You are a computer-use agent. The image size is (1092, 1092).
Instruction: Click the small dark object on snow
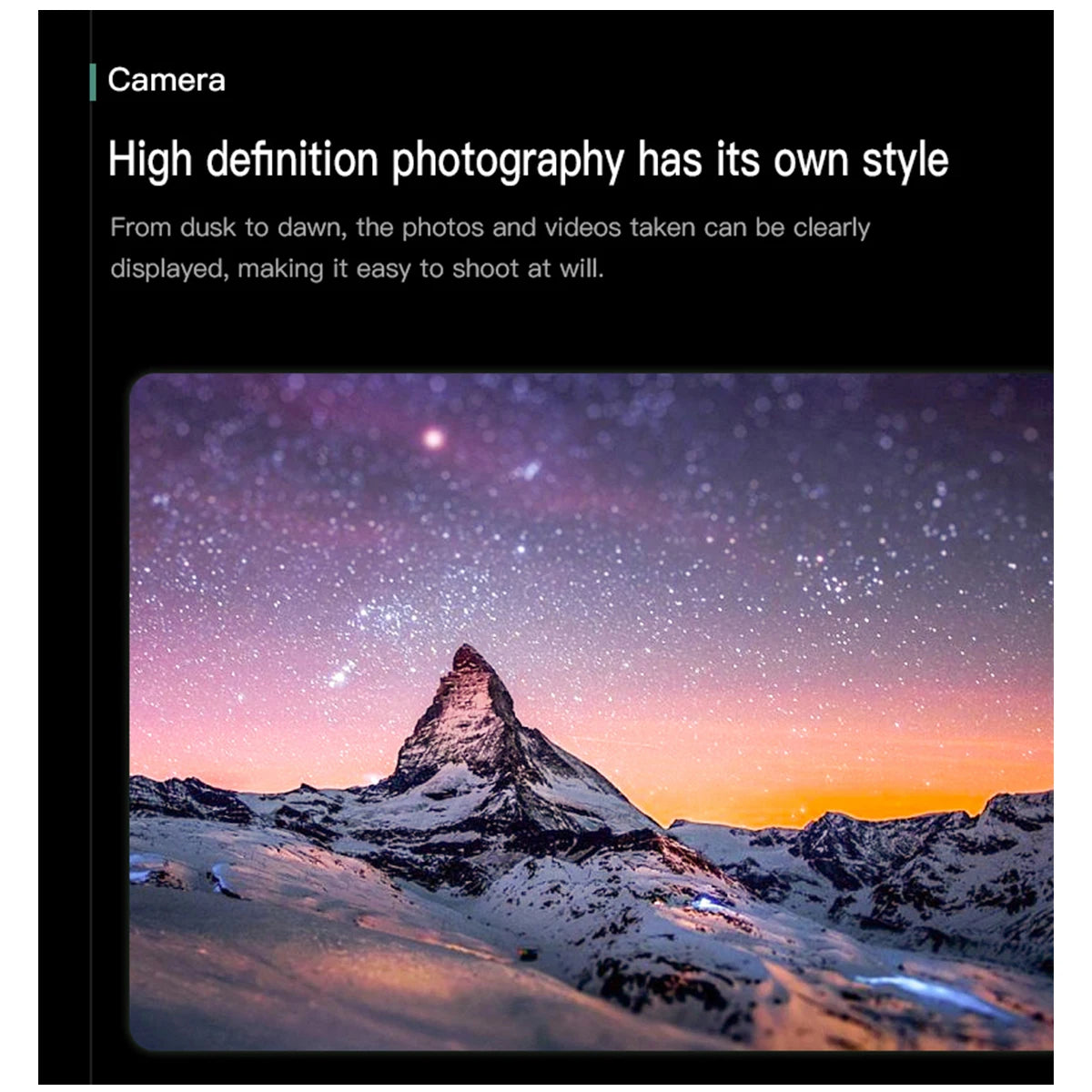click(526, 954)
